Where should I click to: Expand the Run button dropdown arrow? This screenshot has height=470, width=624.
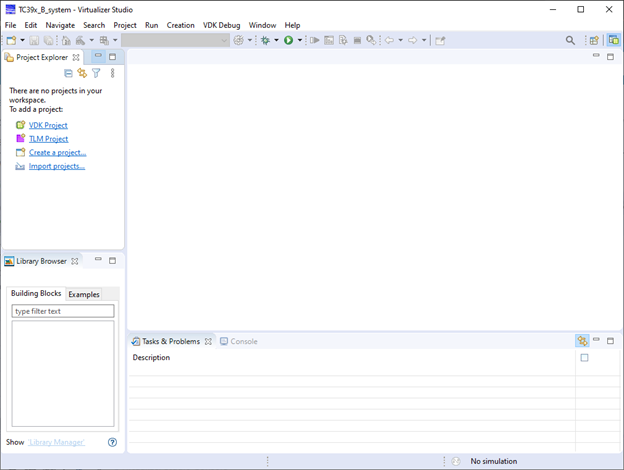tap(299, 41)
